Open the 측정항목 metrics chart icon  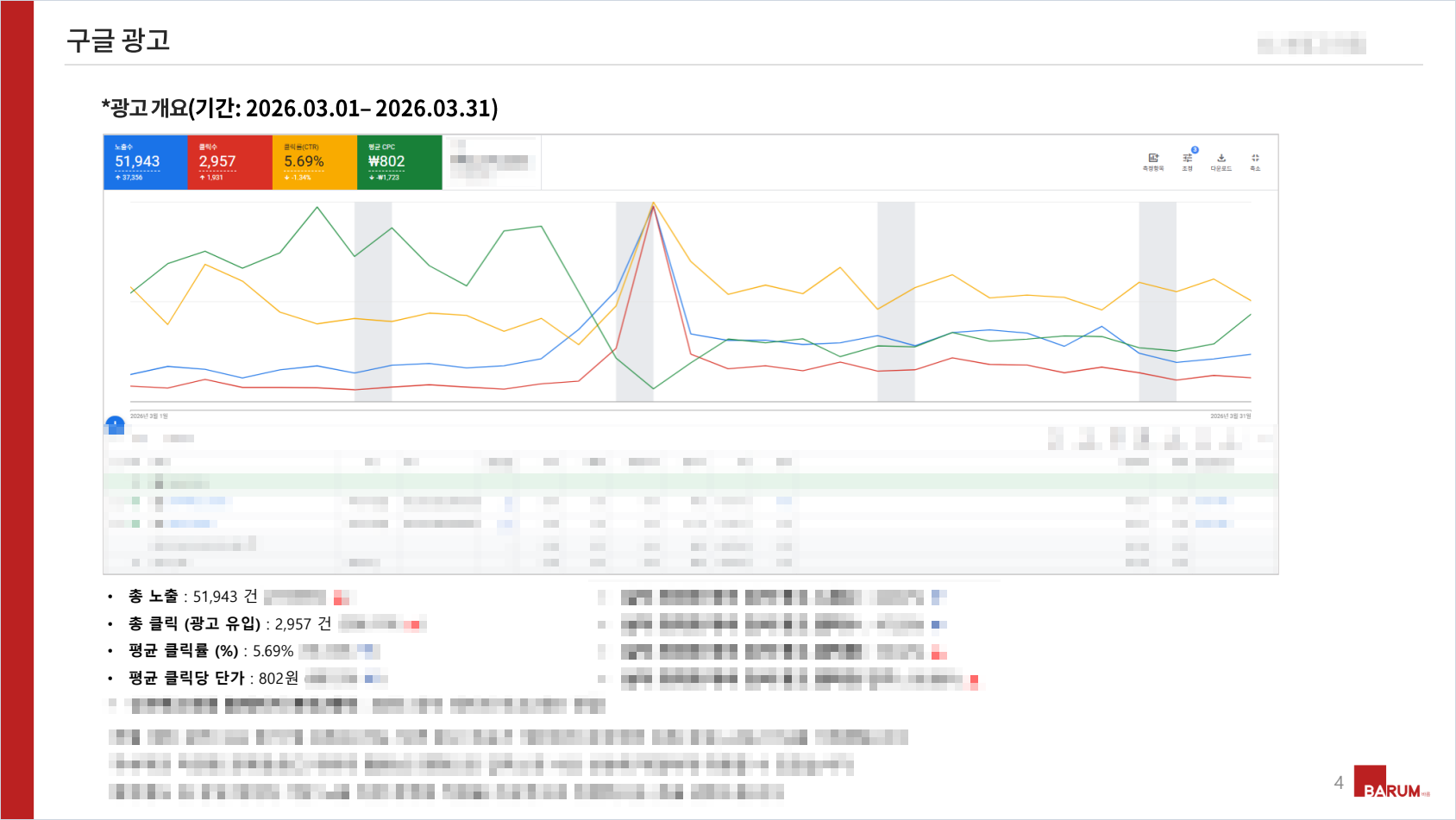[x=1153, y=160]
